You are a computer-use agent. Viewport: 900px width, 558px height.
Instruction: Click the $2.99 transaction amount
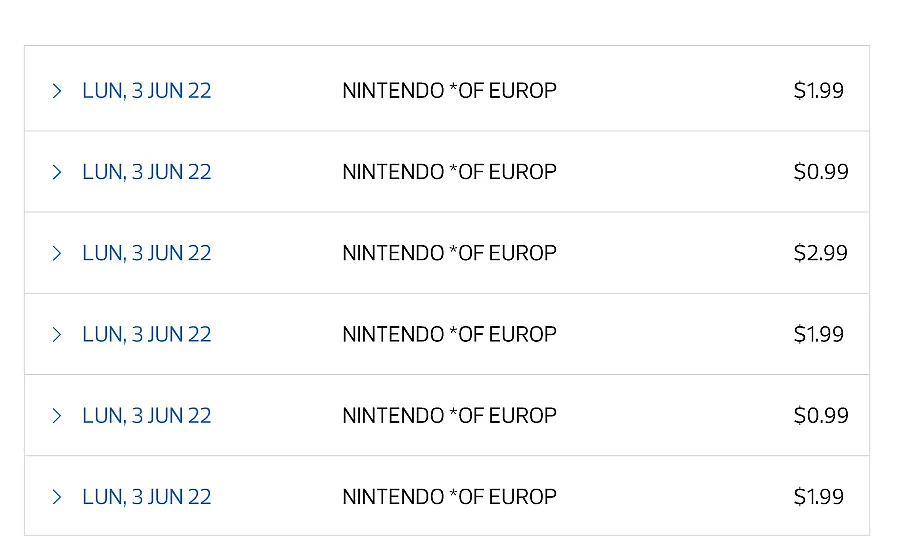coord(820,253)
